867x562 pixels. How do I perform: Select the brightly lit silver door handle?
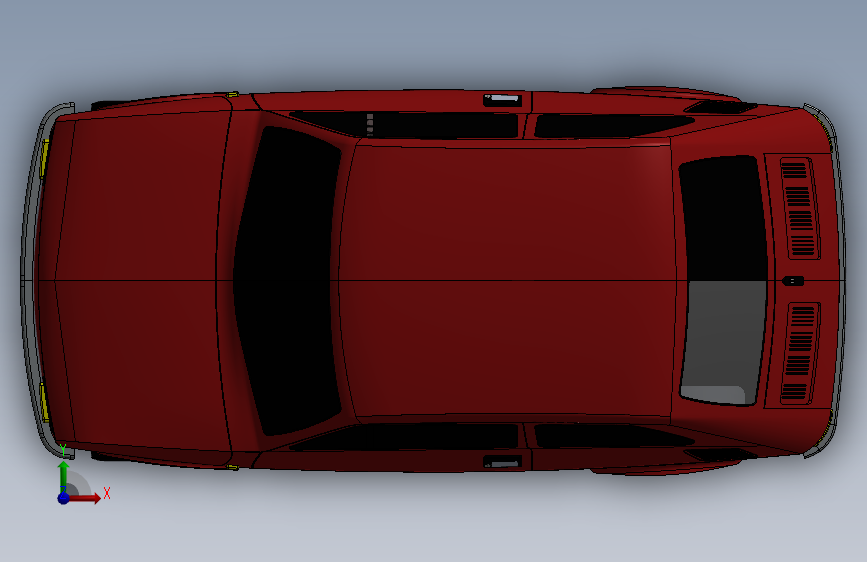(503, 100)
